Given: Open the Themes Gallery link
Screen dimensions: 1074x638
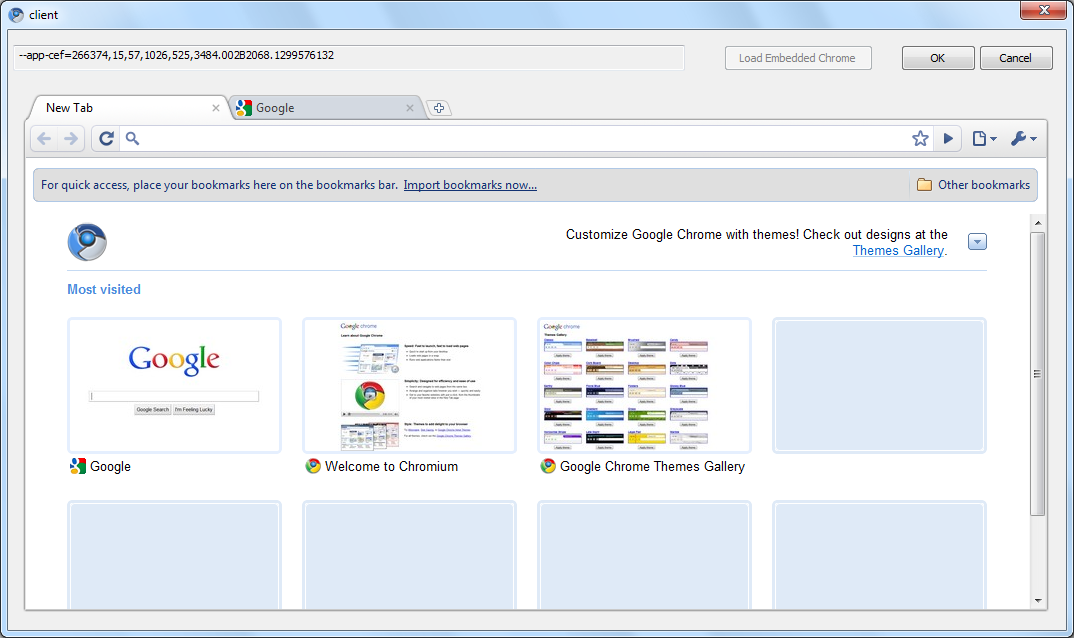Looking at the screenshot, I should click(x=898, y=251).
